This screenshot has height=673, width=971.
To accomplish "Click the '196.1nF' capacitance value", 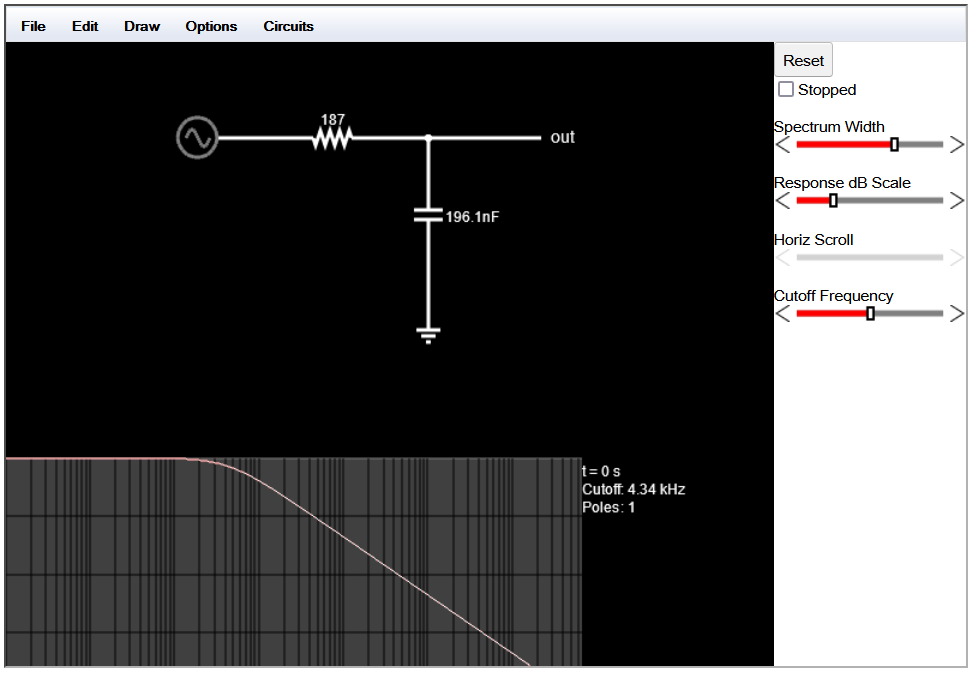I will (x=472, y=217).
